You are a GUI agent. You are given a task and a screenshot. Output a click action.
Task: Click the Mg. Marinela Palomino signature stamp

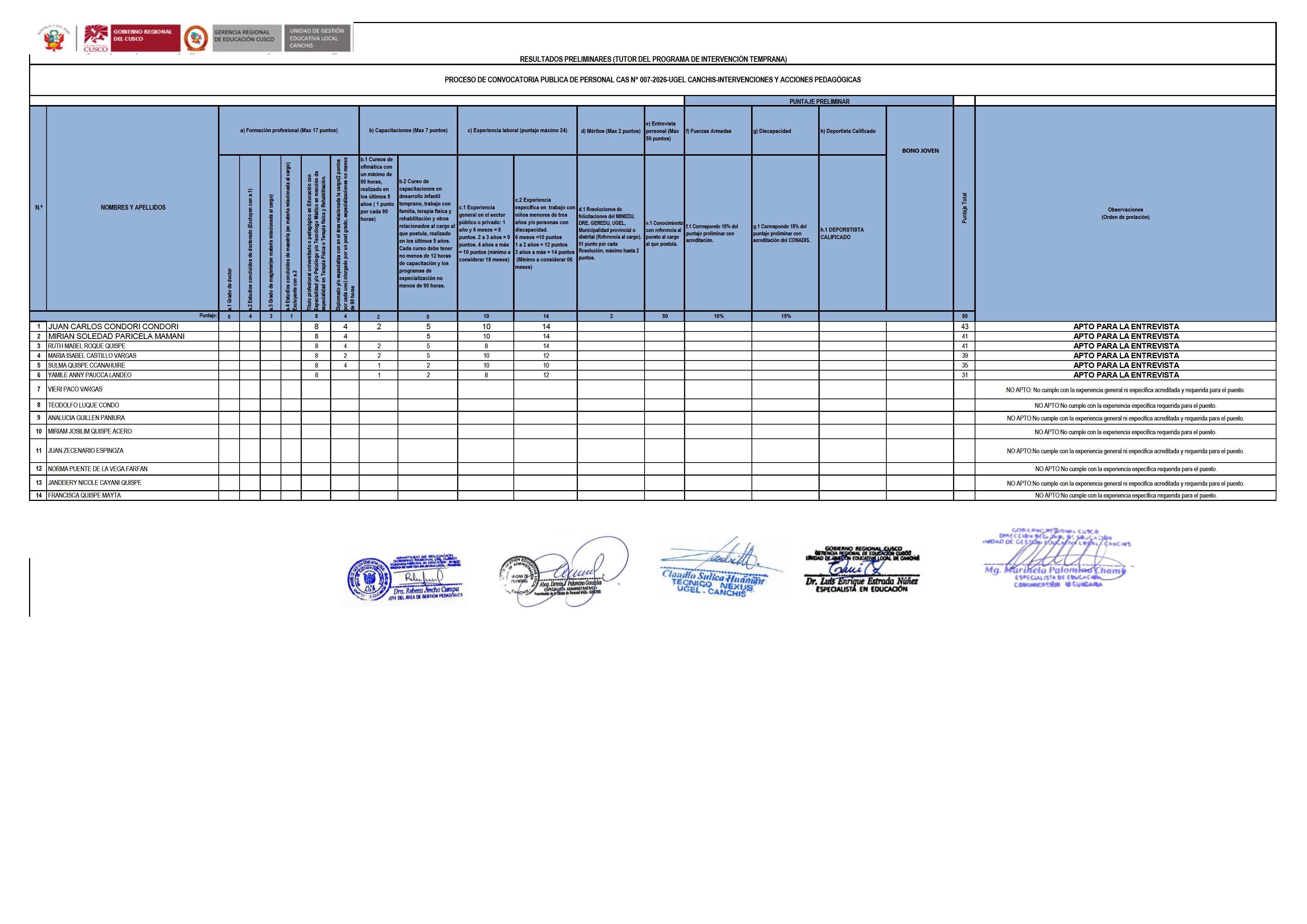[1057, 558]
